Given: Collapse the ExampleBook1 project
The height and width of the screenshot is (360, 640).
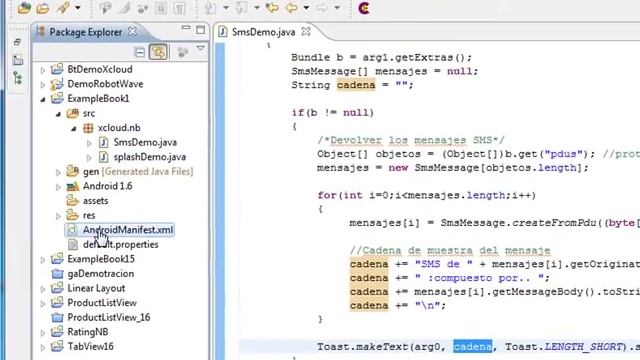Looking at the screenshot, I should tap(43, 99).
